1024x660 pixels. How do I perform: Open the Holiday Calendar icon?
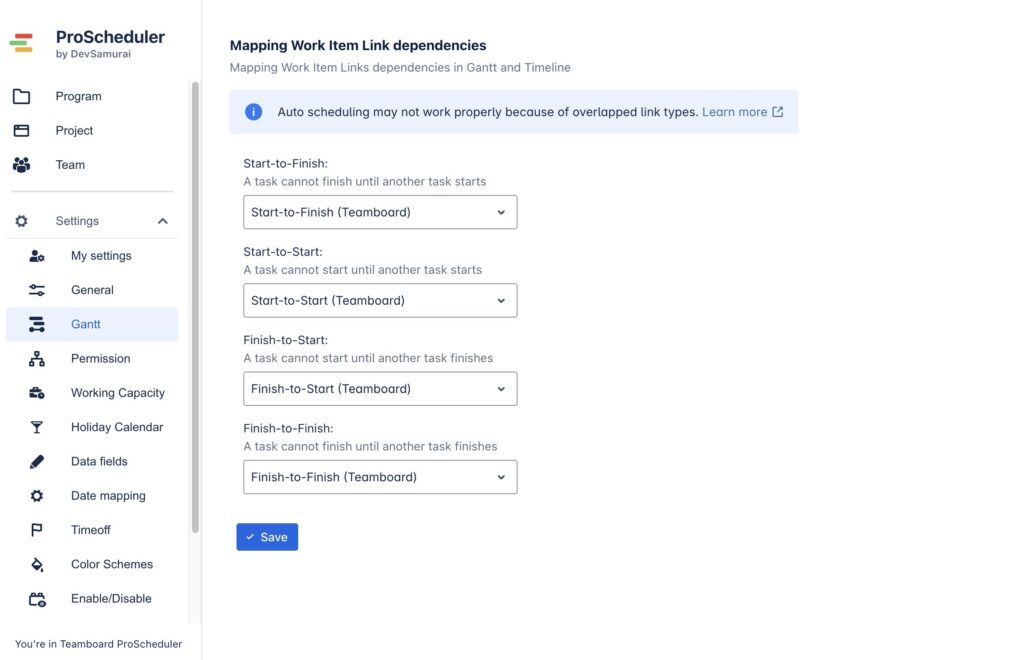(x=36, y=426)
